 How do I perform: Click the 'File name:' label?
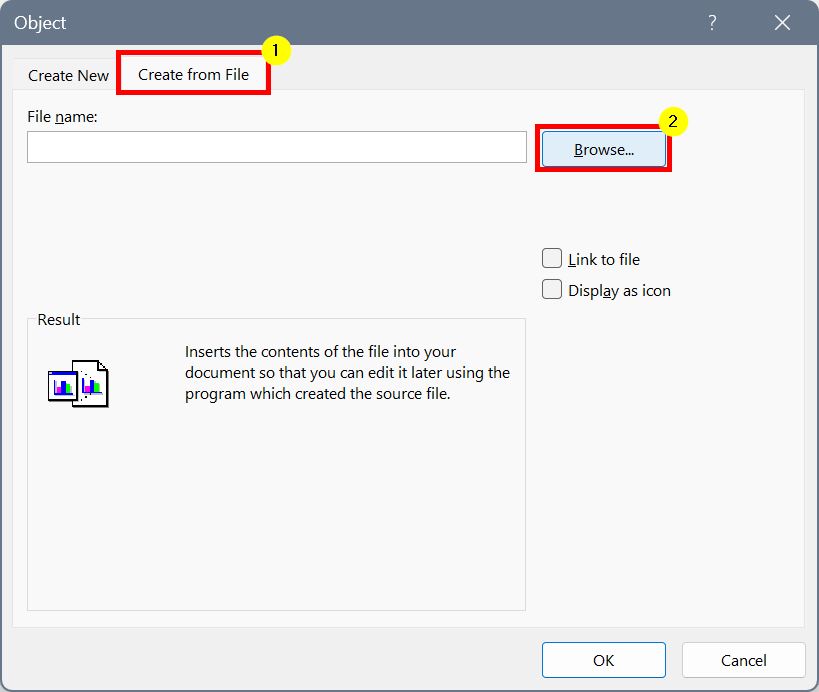pyautogui.click(x=62, y=116)
